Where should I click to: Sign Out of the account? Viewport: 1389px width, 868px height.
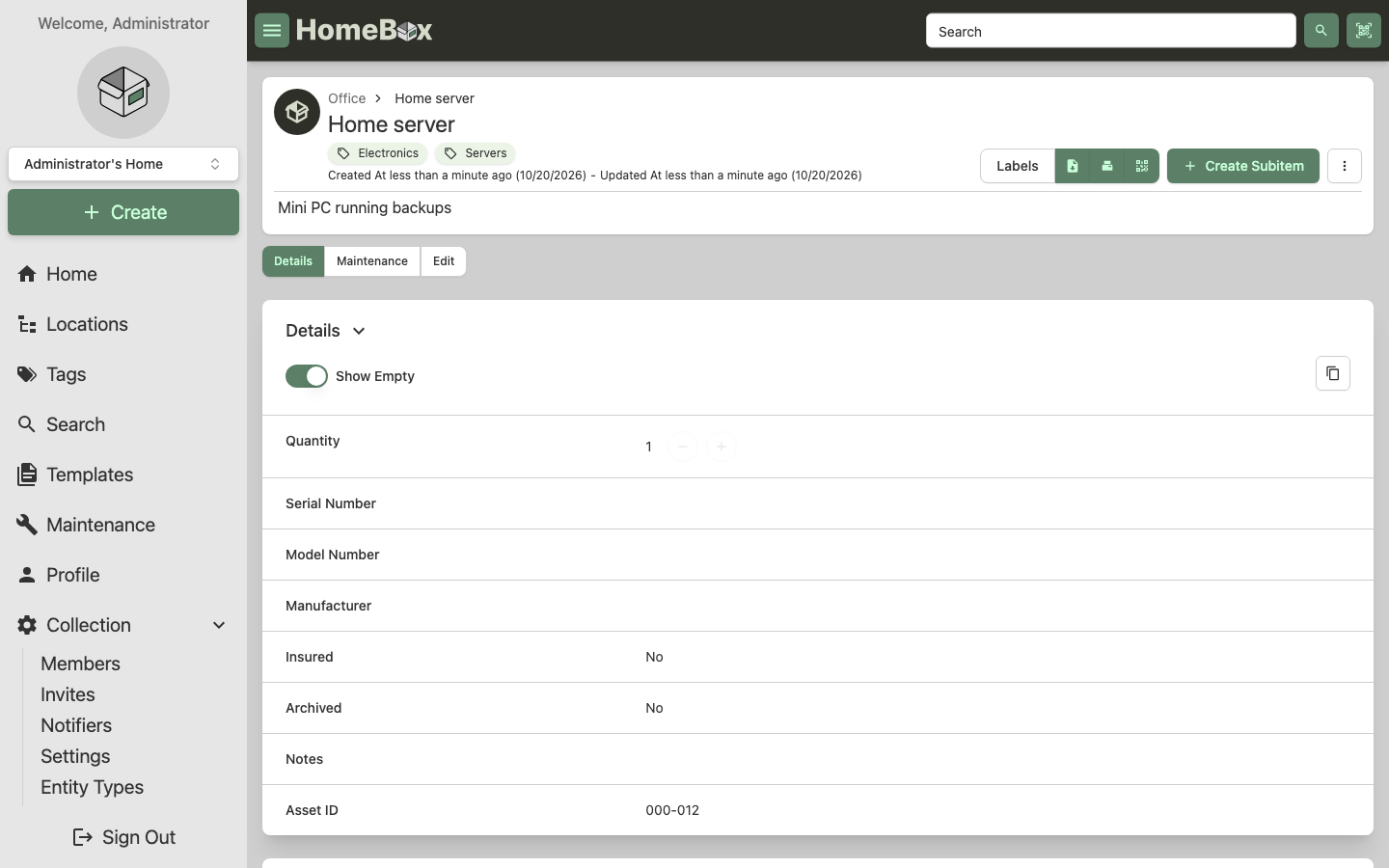123,837
